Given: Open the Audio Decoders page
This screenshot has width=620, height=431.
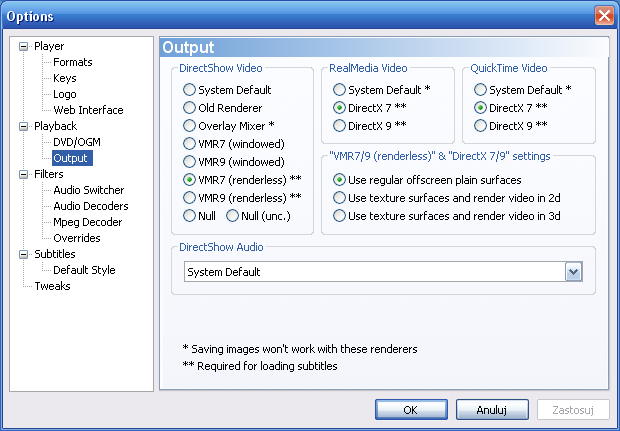Looking at the screenshot, I should point(91,206).
